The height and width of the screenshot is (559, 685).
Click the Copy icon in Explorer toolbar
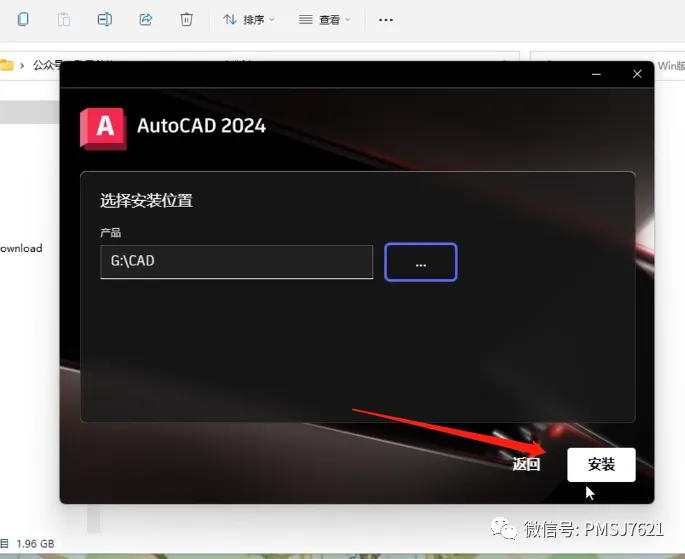coord(23,20)
